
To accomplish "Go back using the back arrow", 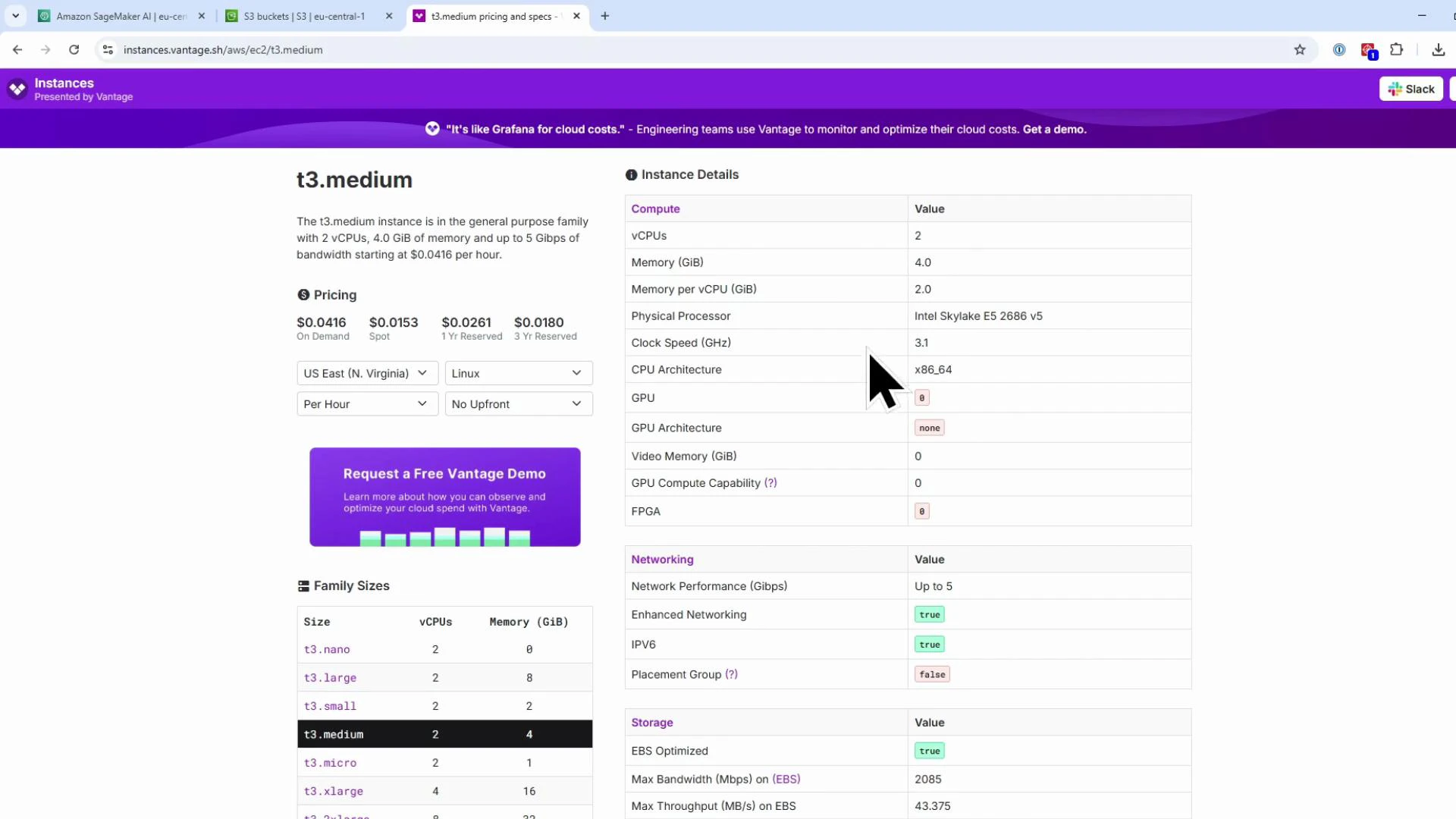I will [17, 49].
